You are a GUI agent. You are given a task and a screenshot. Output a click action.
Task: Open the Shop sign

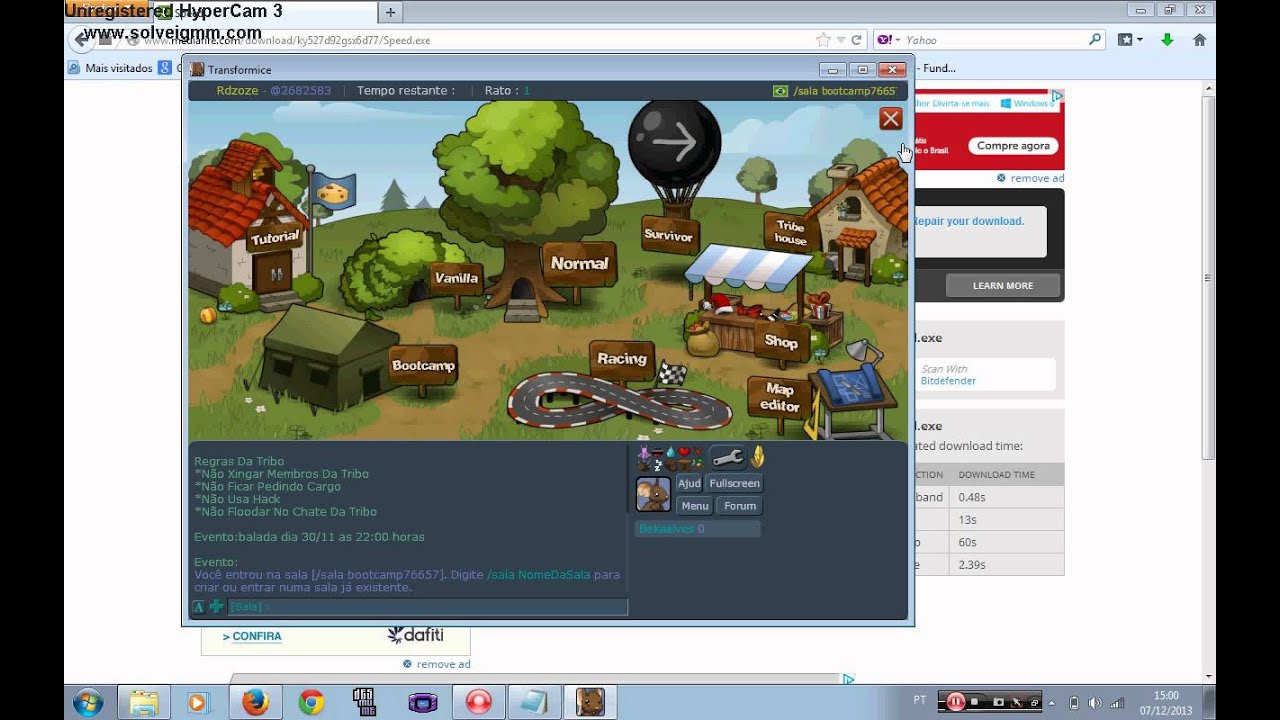coord(781,341)
